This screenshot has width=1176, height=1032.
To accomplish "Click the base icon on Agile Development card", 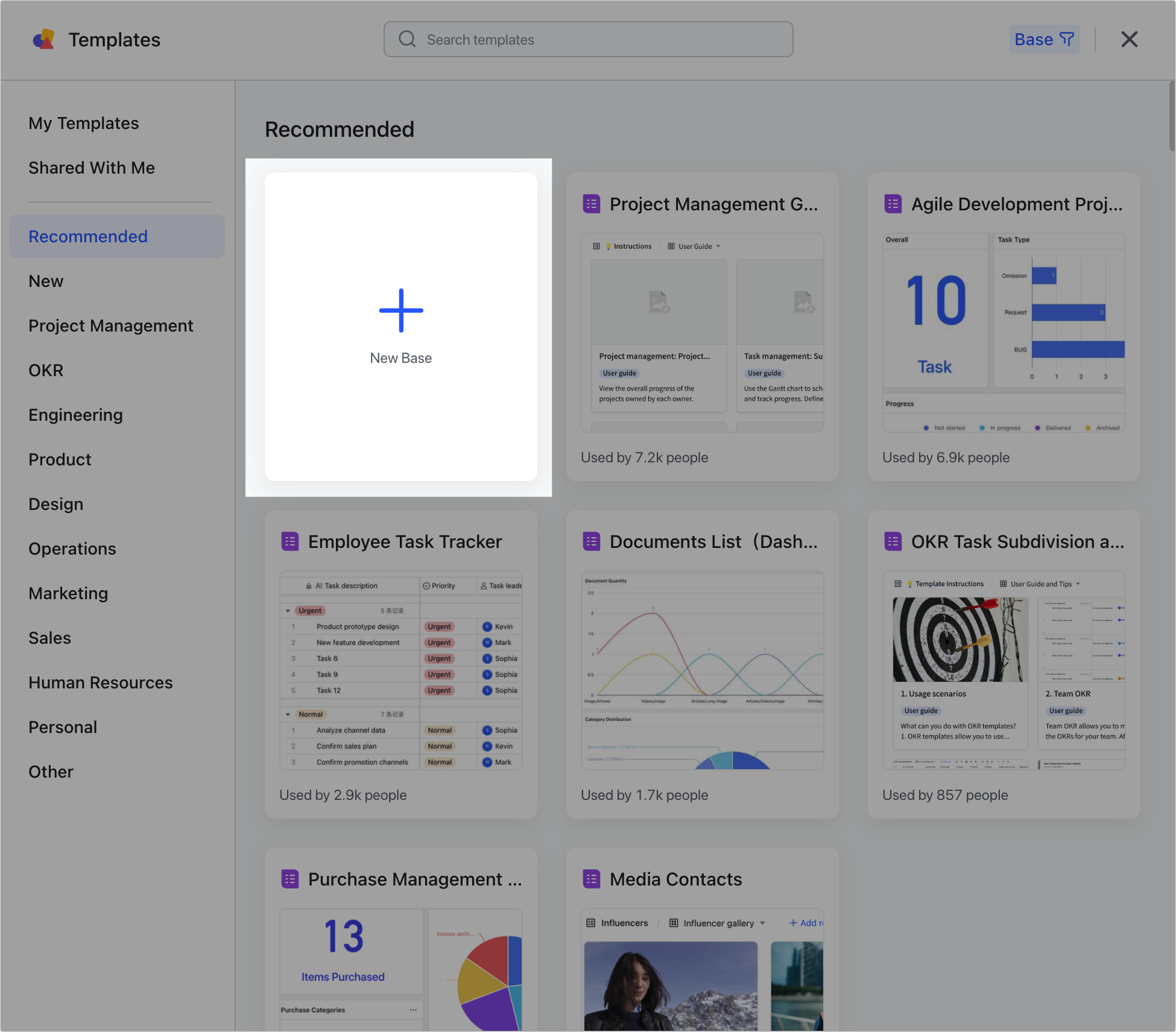I will click(893, 204).
